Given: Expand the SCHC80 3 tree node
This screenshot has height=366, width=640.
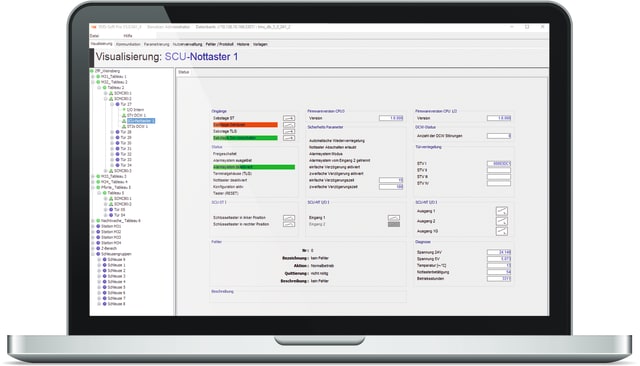Looking at the screenshot, I should 105,171.
